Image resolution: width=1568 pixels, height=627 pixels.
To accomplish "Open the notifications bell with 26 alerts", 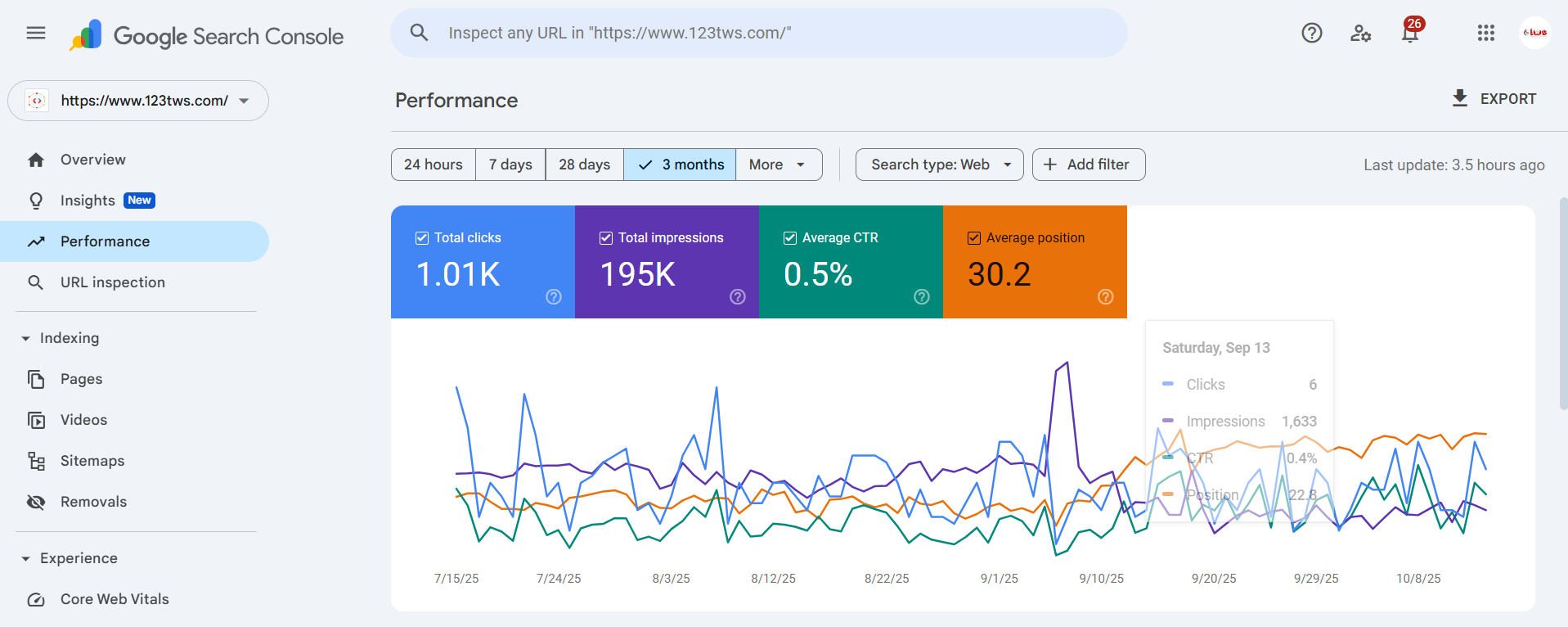I will (1409, 34).
